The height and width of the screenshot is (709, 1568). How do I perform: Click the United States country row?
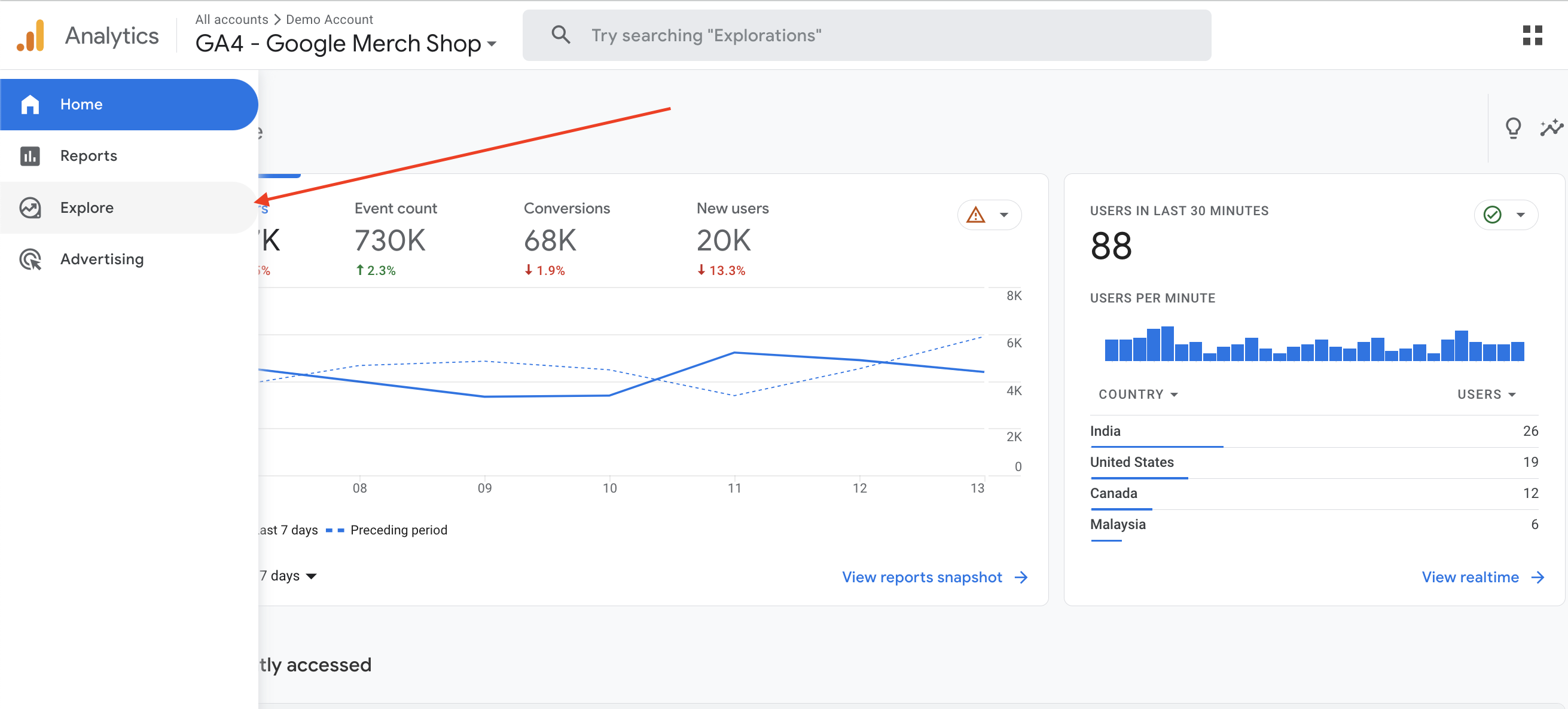point(1314,463)
